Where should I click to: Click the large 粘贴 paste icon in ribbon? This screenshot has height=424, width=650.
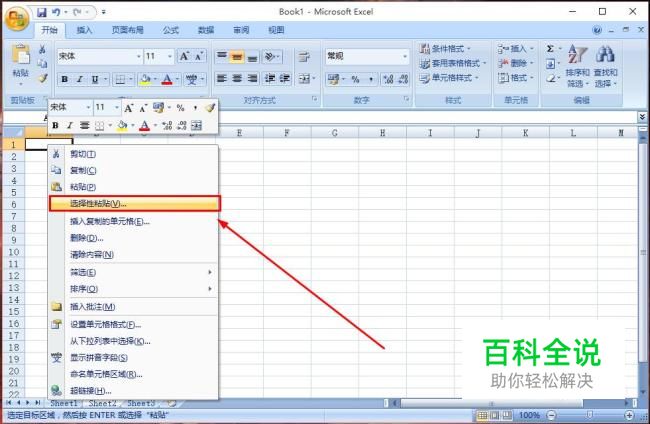click(x=21, y=55)
